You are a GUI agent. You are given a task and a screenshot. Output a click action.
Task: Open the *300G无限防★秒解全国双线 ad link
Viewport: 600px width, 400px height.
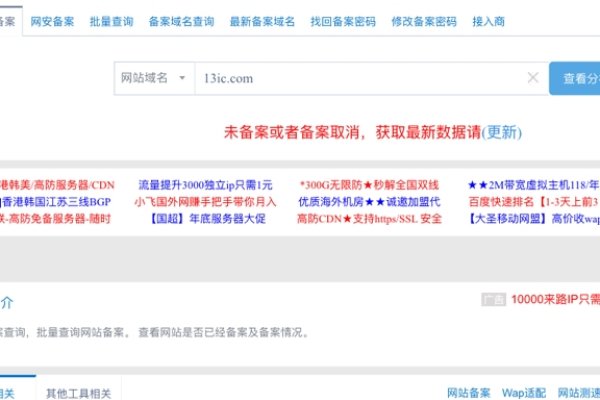pos(369,185)
